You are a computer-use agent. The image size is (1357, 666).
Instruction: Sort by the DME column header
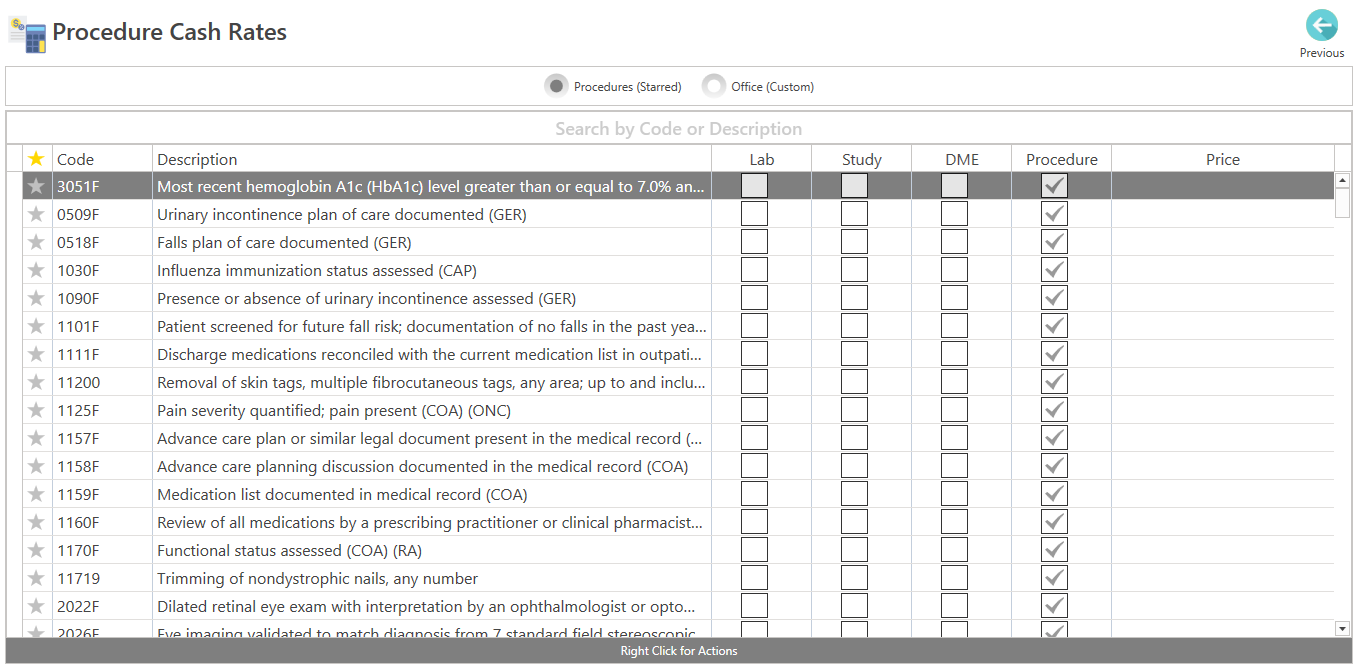click(x=962, y=159)
